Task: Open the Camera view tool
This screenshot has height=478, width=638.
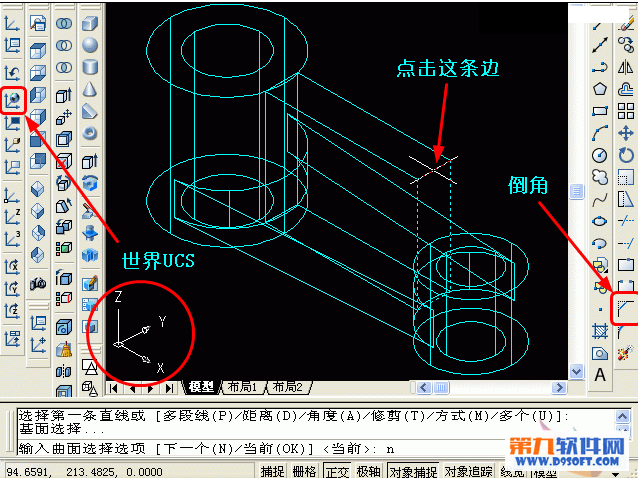Action: point(38,283)
